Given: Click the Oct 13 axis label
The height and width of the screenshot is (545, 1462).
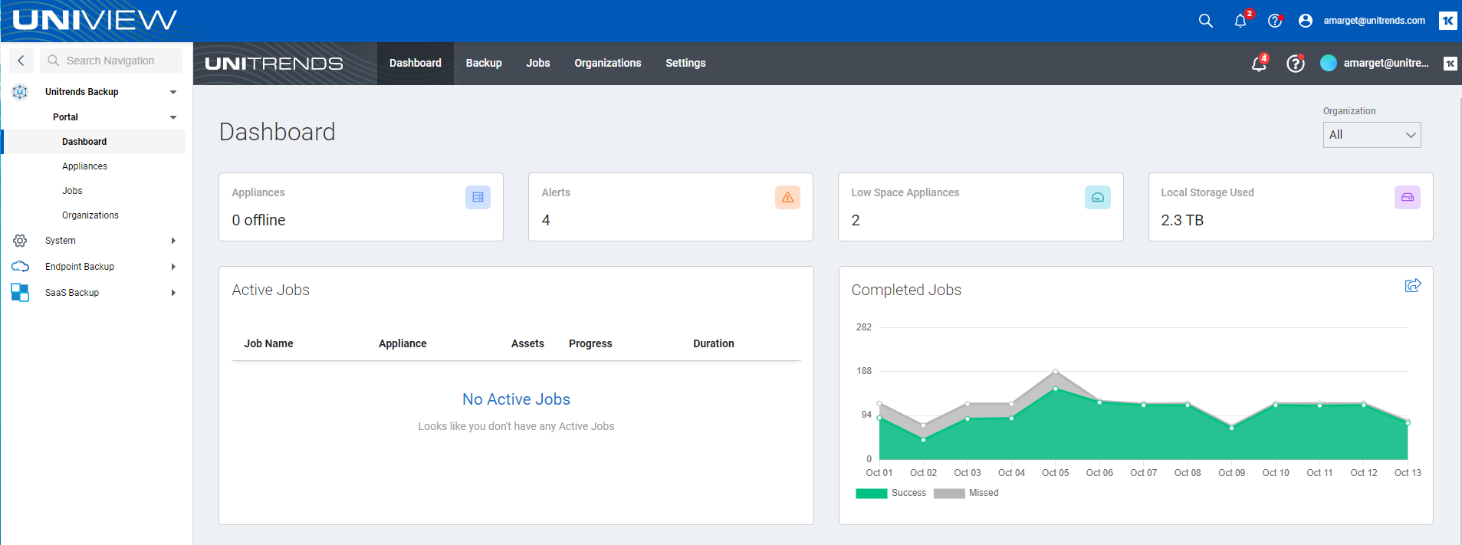Looking at the screenshot, I should click(x=1407, y=473).
